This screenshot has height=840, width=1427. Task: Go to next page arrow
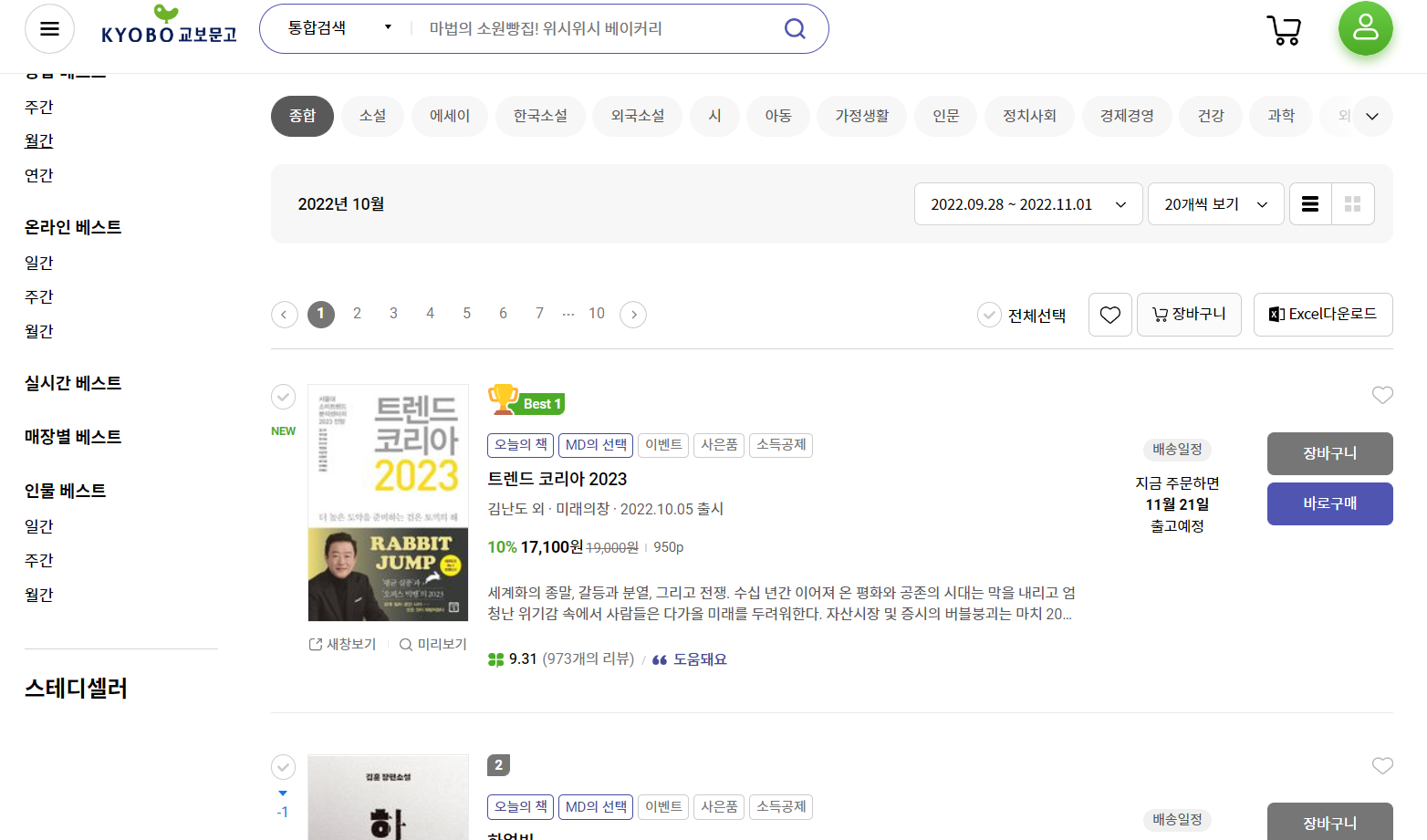(633, 315)
